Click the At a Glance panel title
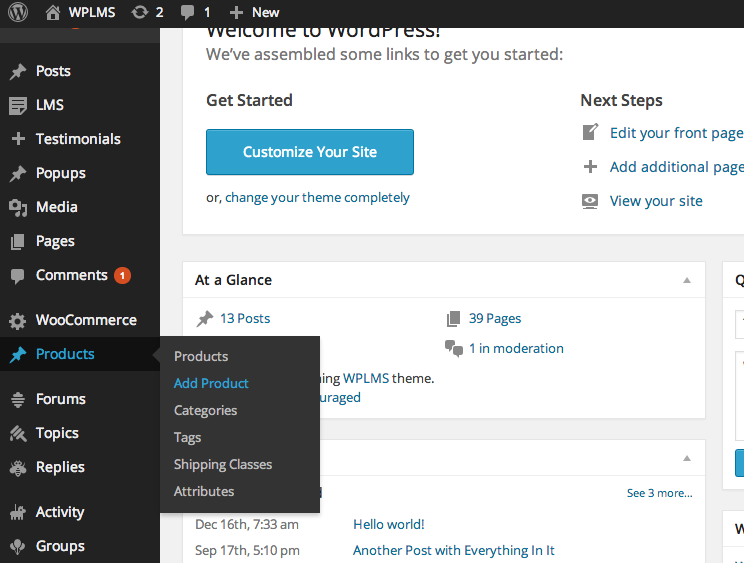This screenshot has width=744, height=563. [233, 280]
